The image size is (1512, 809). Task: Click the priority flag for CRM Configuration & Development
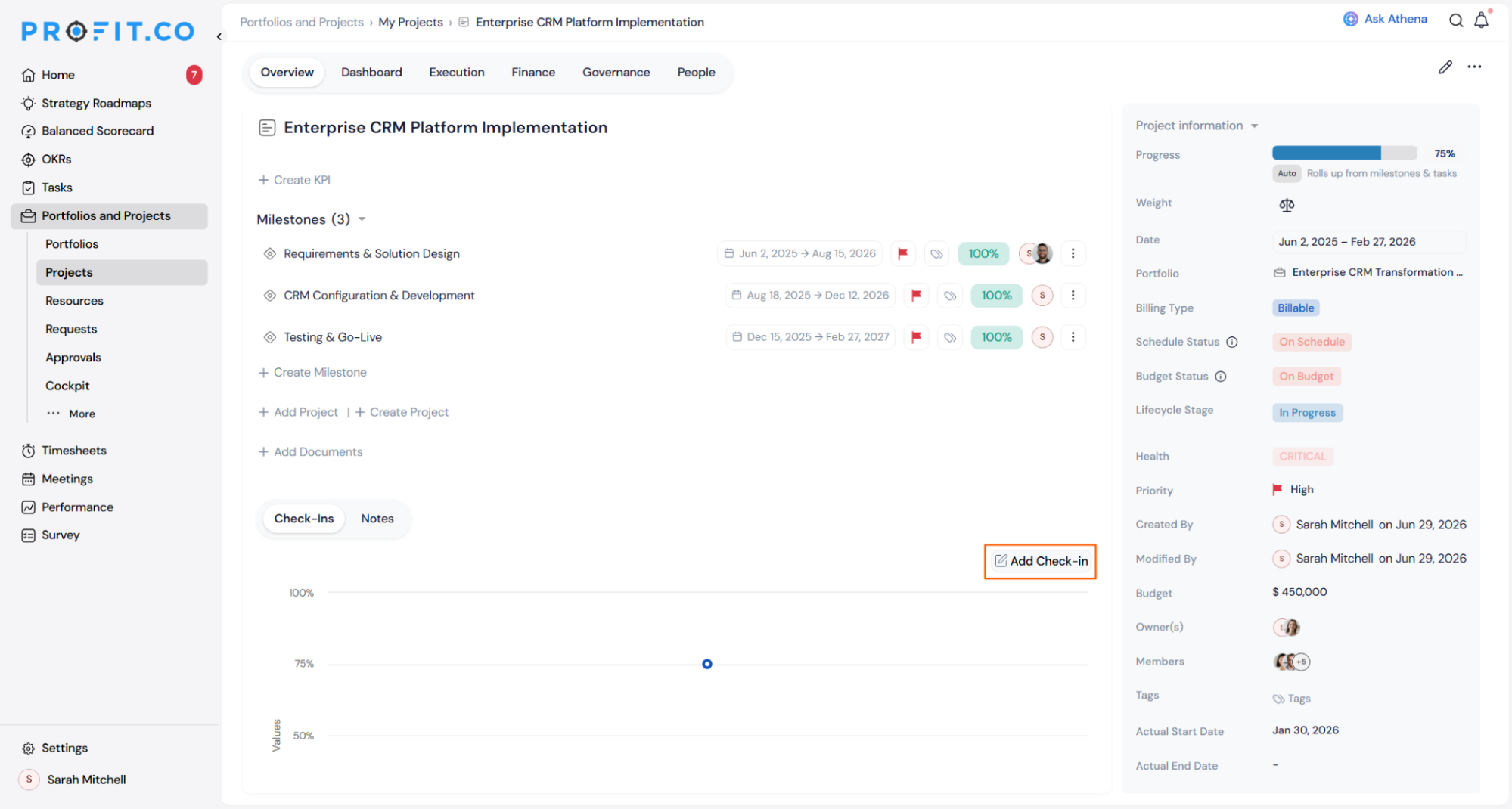tap(916, 296)
